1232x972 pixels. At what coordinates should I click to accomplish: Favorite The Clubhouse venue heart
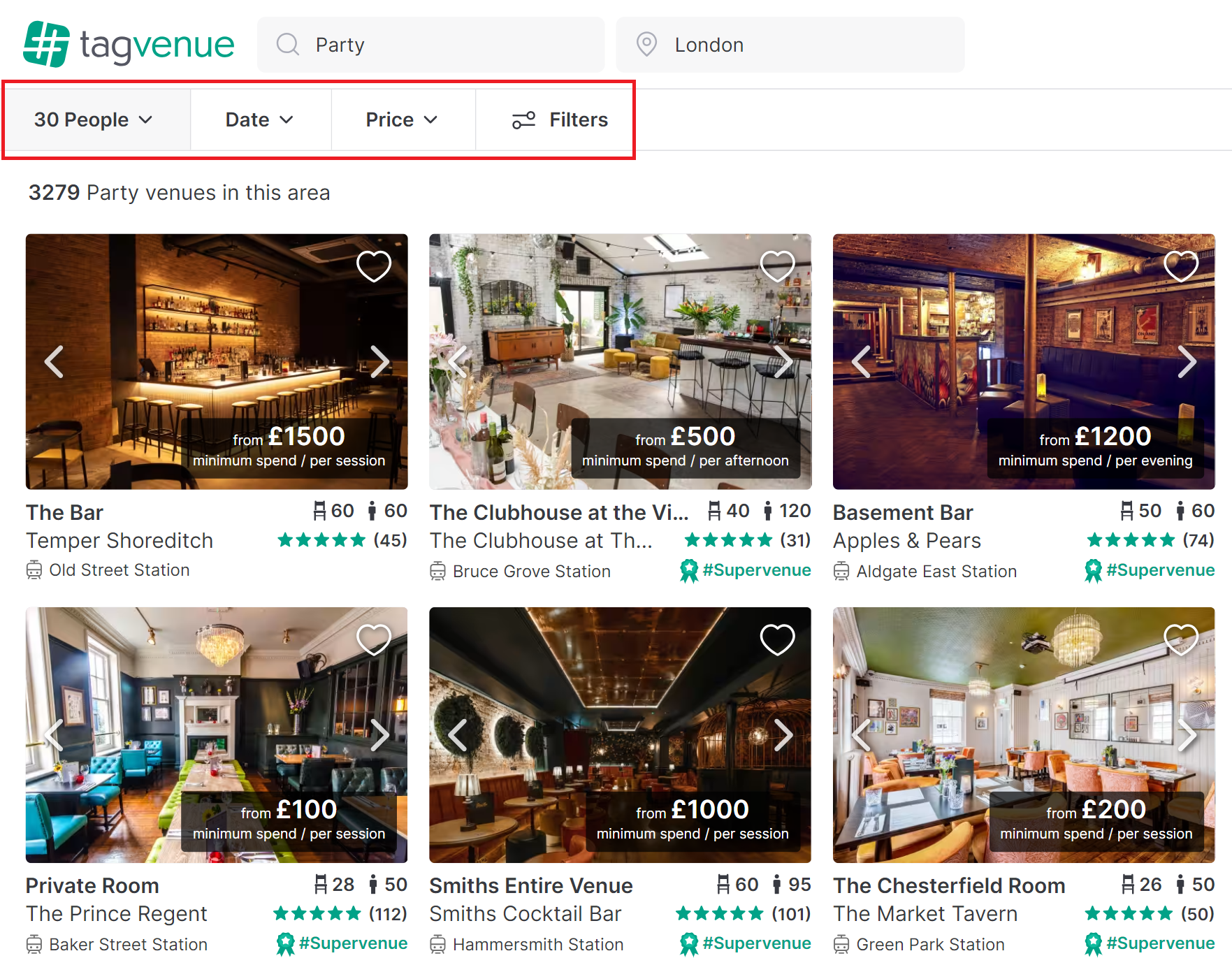[777, 266]
